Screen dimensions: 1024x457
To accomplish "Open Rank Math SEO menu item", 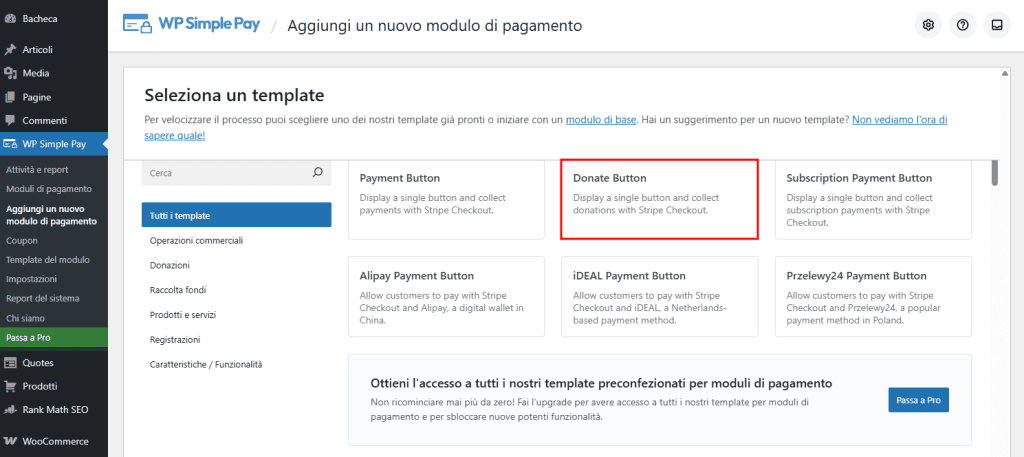I will 54,410.
